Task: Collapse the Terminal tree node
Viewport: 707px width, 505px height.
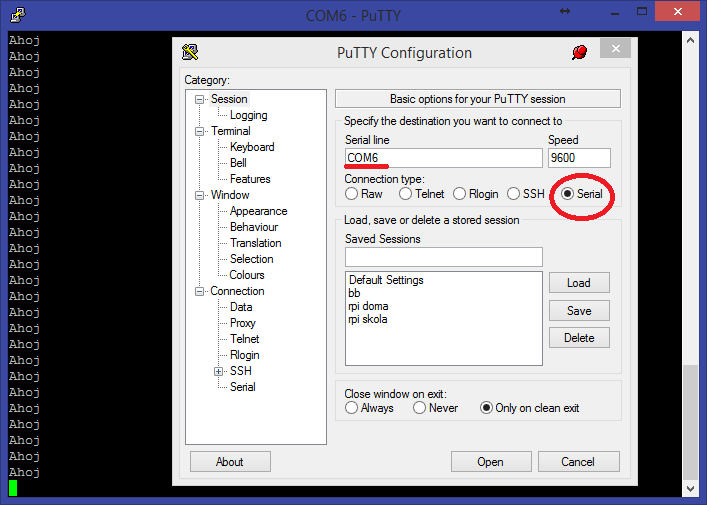Action: pyautogui.click(x=199, y=132)
